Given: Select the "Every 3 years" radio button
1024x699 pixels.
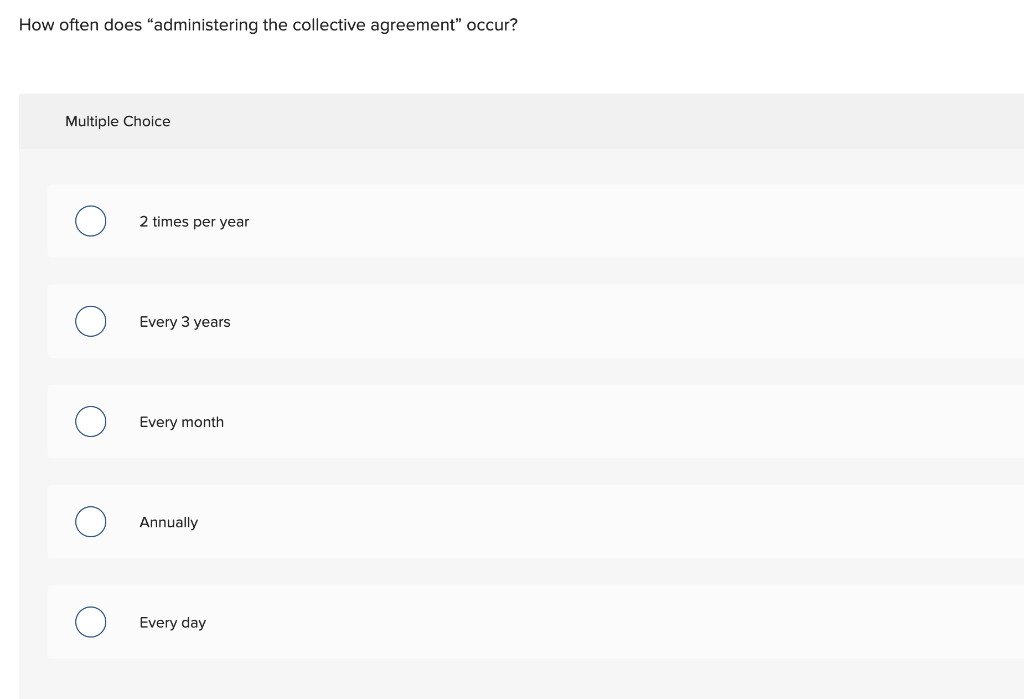Looking at the screenshot, I should click(x=90, y=321).
